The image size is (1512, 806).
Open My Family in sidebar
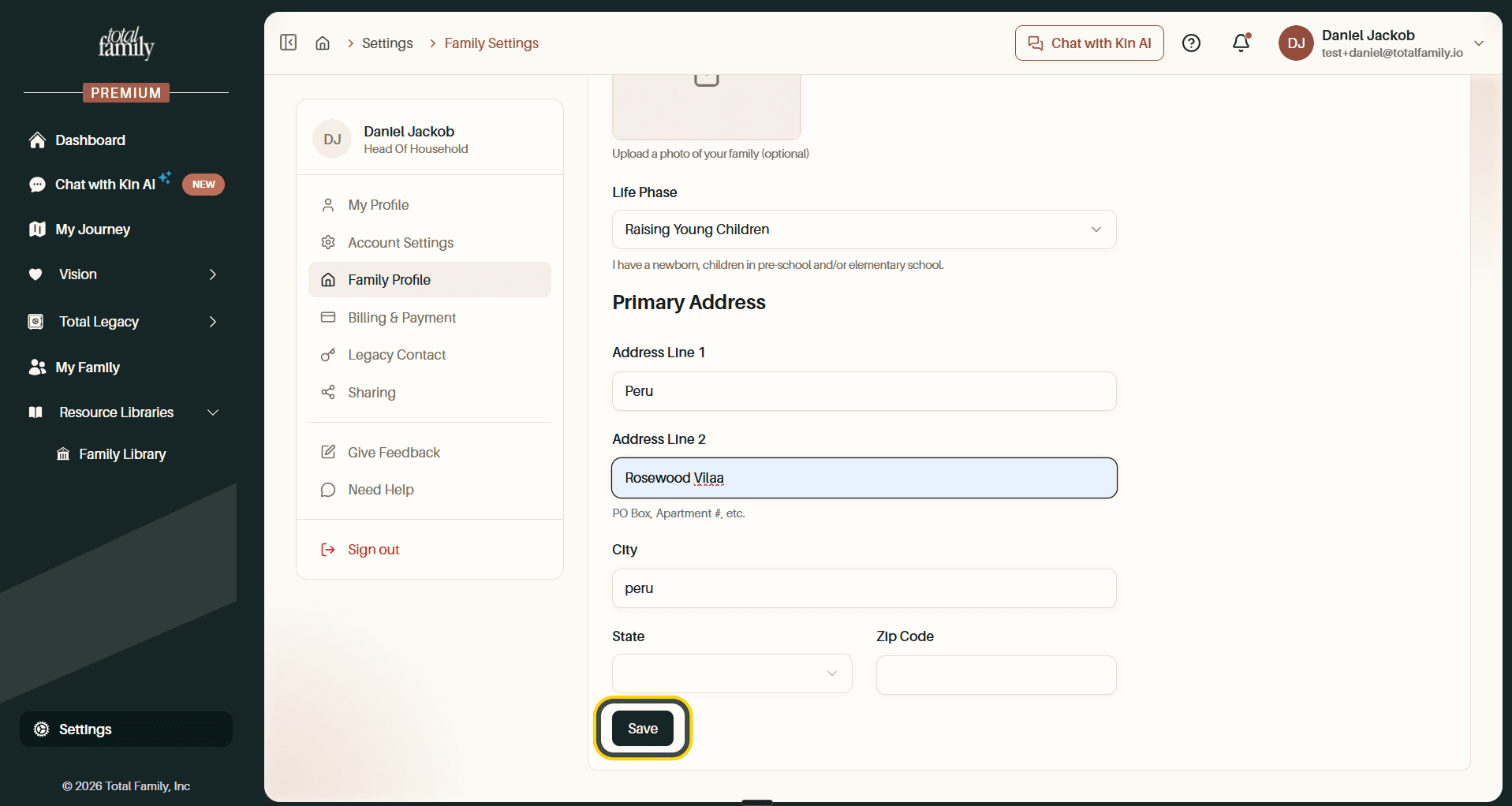click(88, 368)
